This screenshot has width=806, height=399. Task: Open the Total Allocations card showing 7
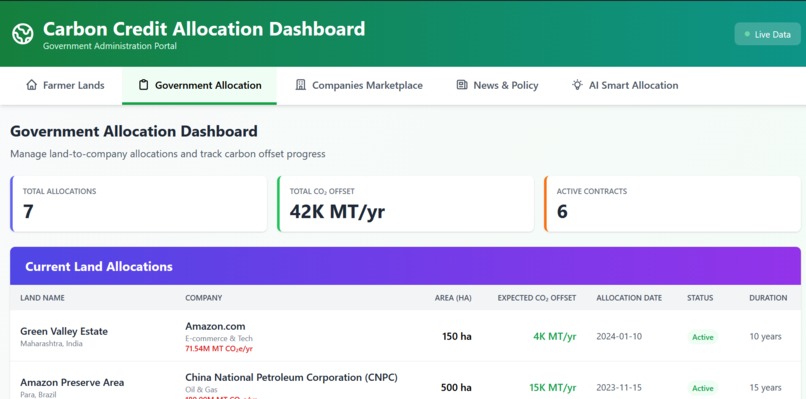click(x=138, y=204)
